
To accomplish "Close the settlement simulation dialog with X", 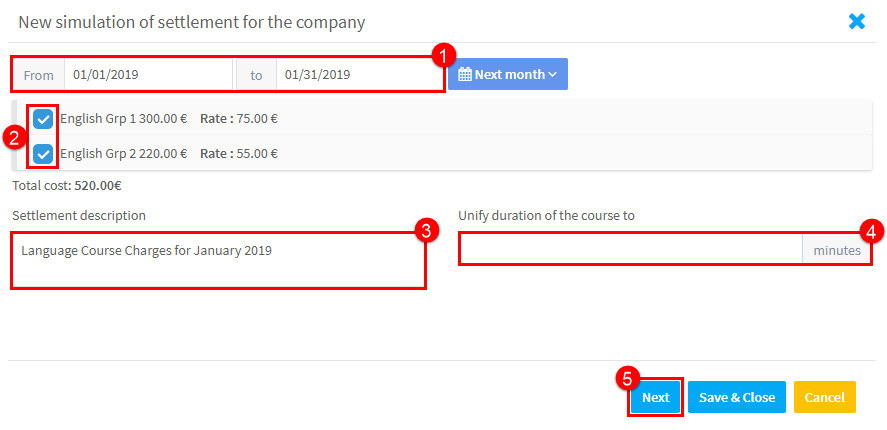I will [857, 22].
